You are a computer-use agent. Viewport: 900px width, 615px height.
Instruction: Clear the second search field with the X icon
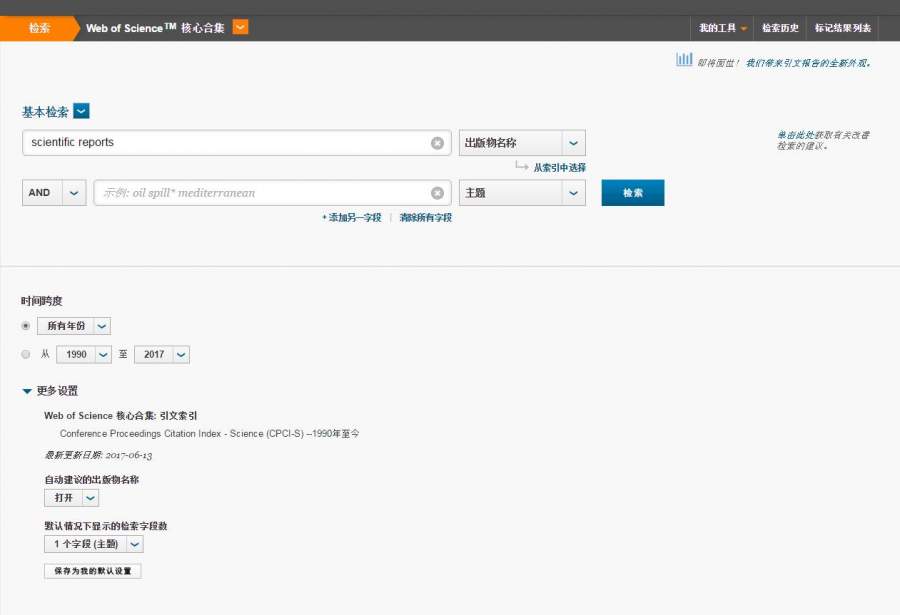click(437, 193)
